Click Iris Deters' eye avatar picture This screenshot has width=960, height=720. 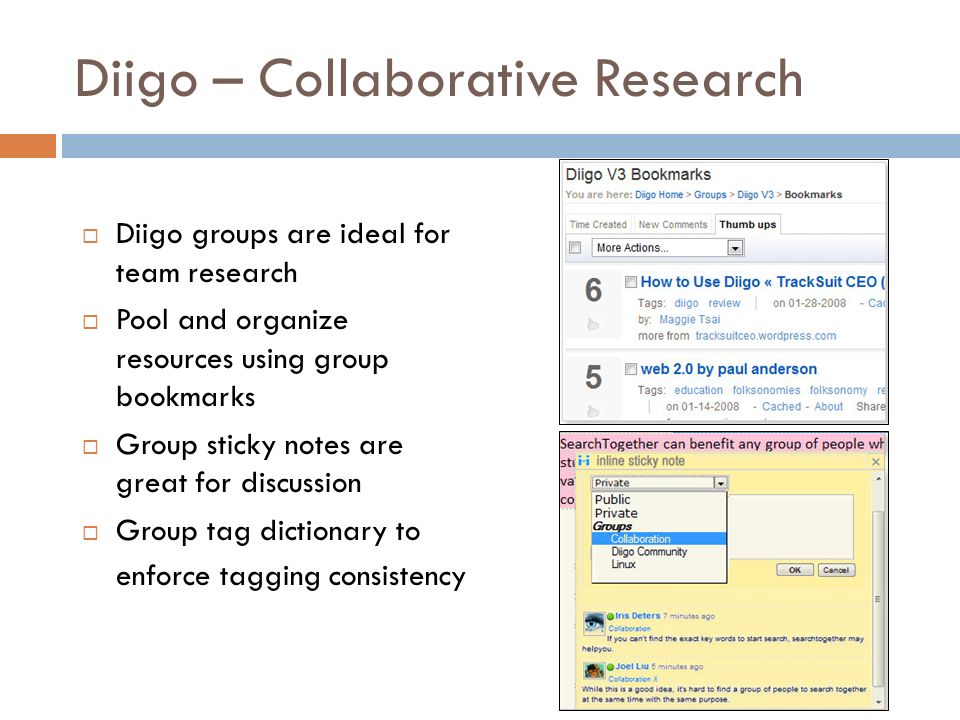pyautogui.click(x=593, y=623)
